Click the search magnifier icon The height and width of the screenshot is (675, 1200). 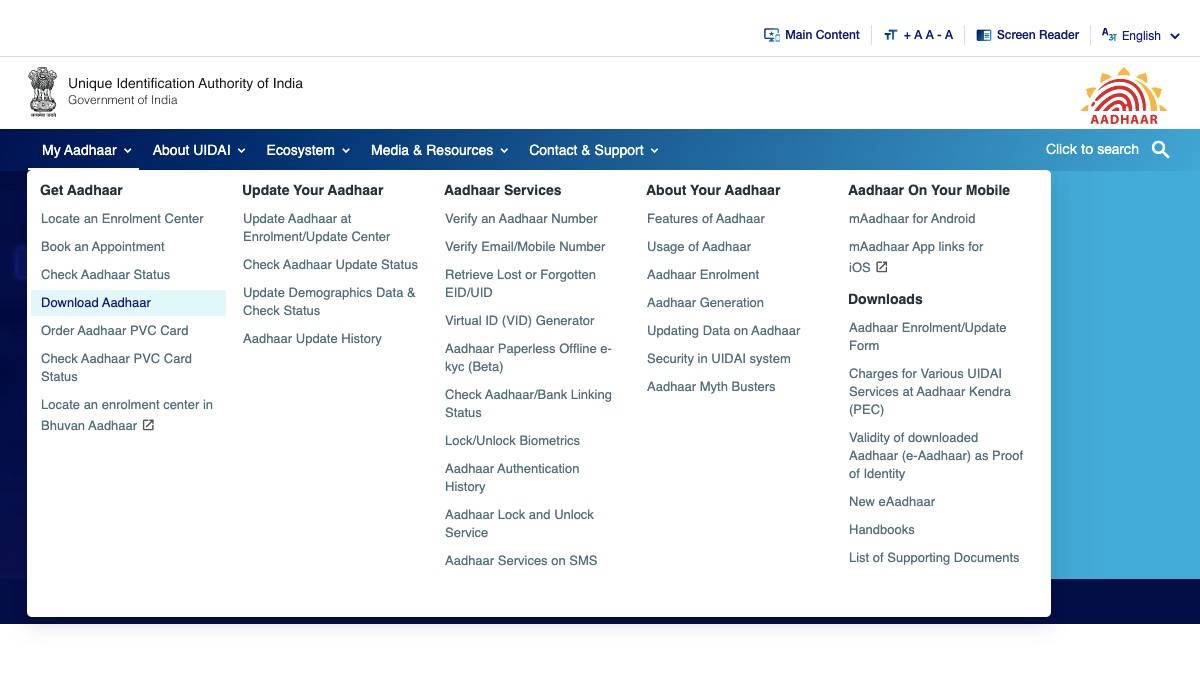pos(1160,150)
